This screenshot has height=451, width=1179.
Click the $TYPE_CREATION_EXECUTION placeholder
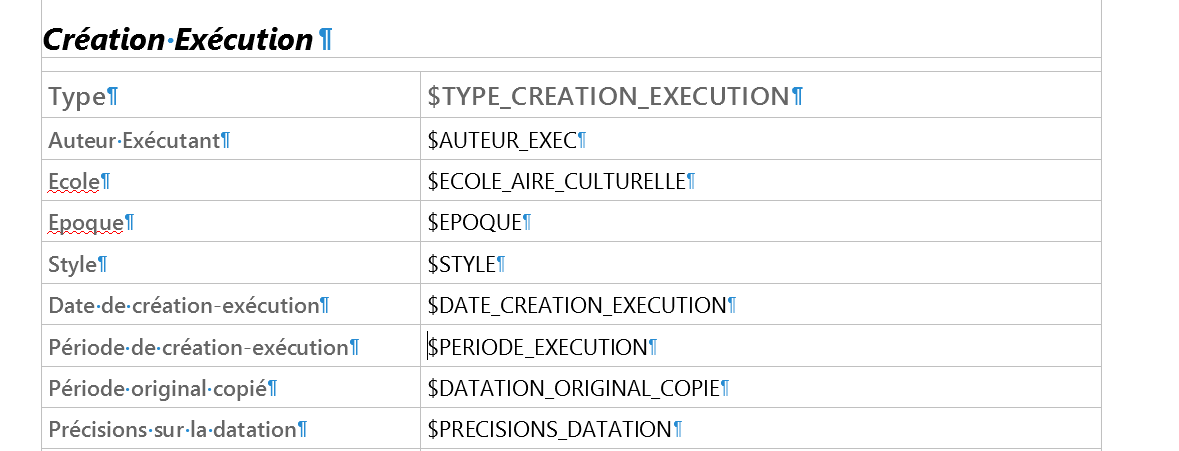tap(608, 96)
